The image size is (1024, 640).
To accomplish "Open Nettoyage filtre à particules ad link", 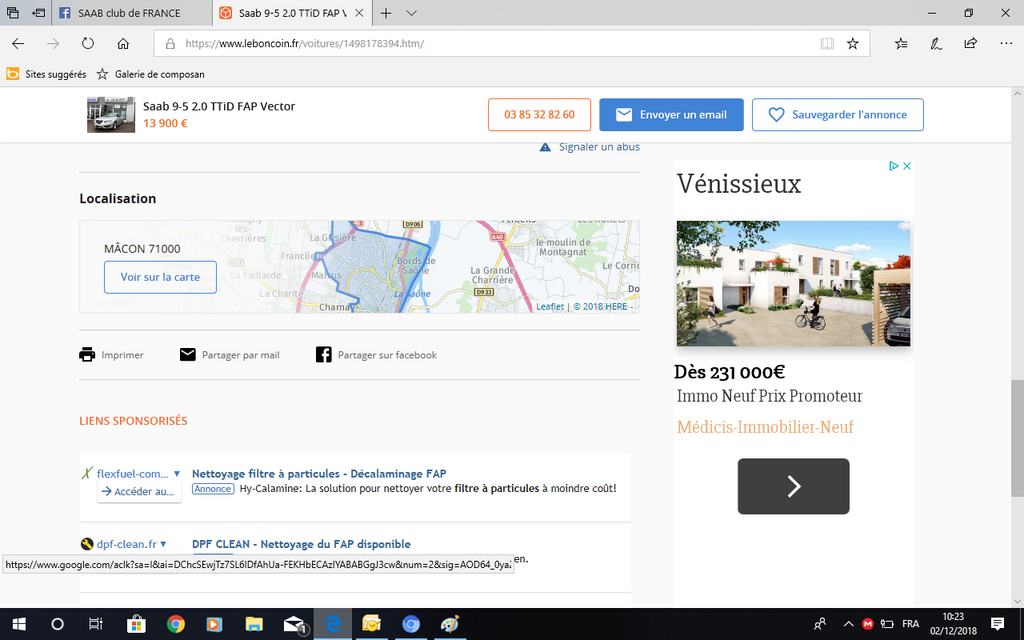I will coord(319,473).
